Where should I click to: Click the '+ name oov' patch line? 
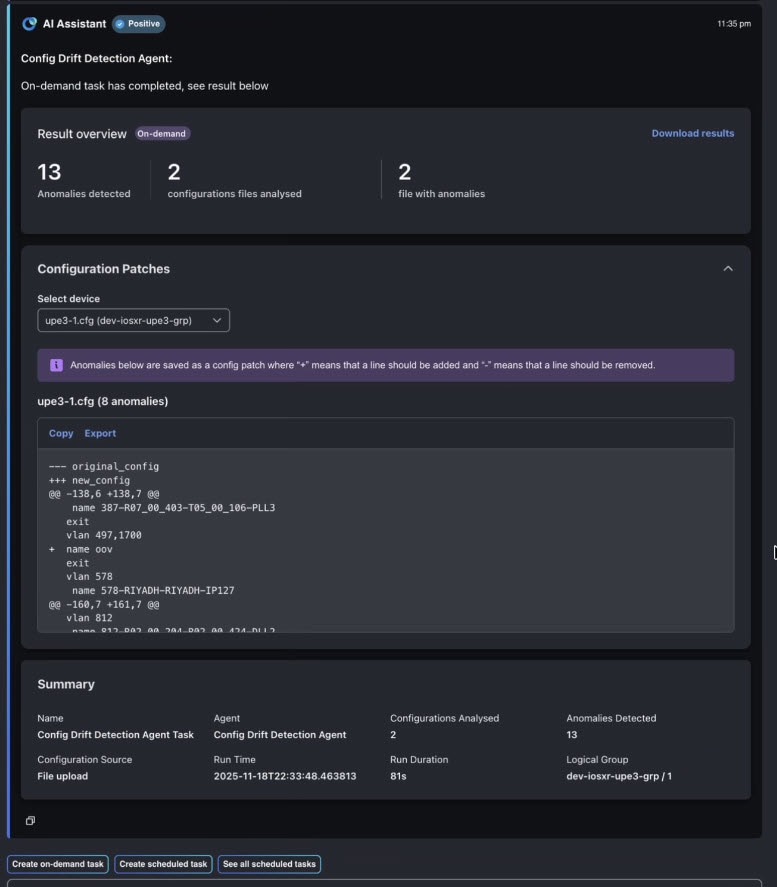coord(81,549)
